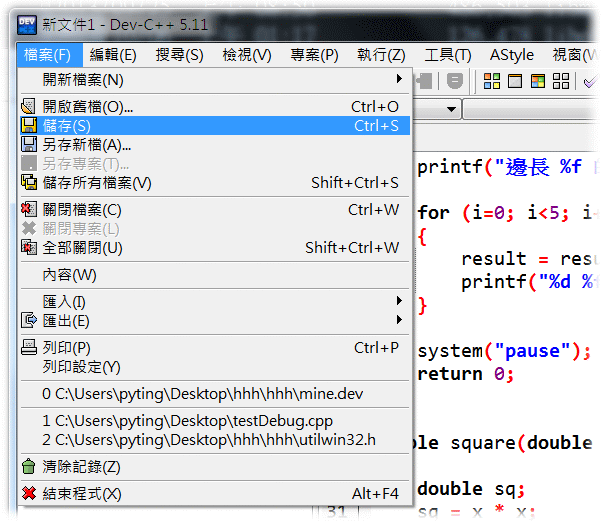Click the blank window run toolbar icon

click(x=515, y=81)
